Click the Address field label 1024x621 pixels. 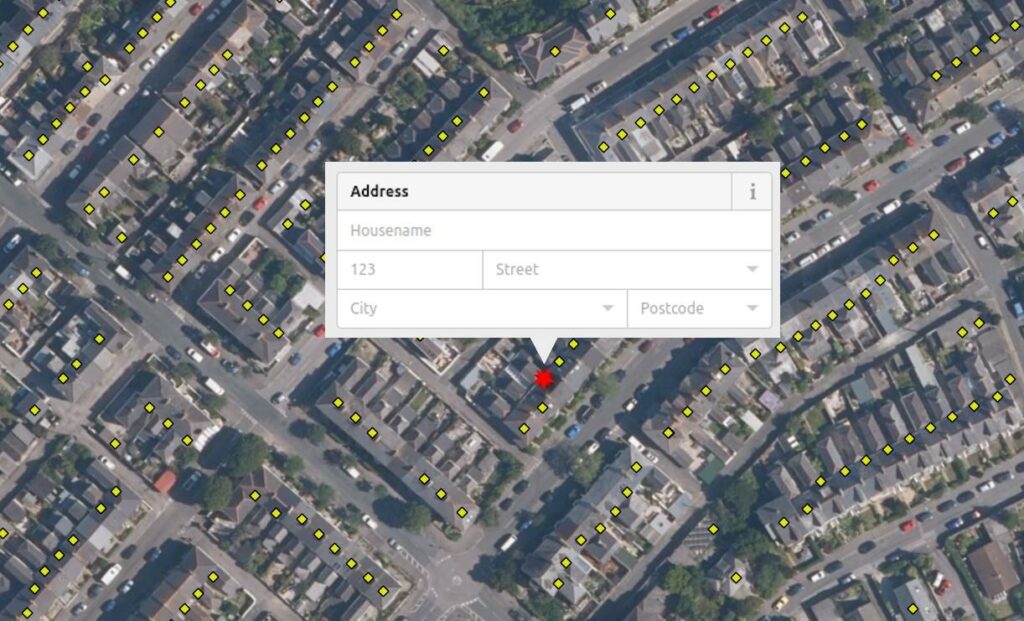pyautogui.click(x=379, y=191)
